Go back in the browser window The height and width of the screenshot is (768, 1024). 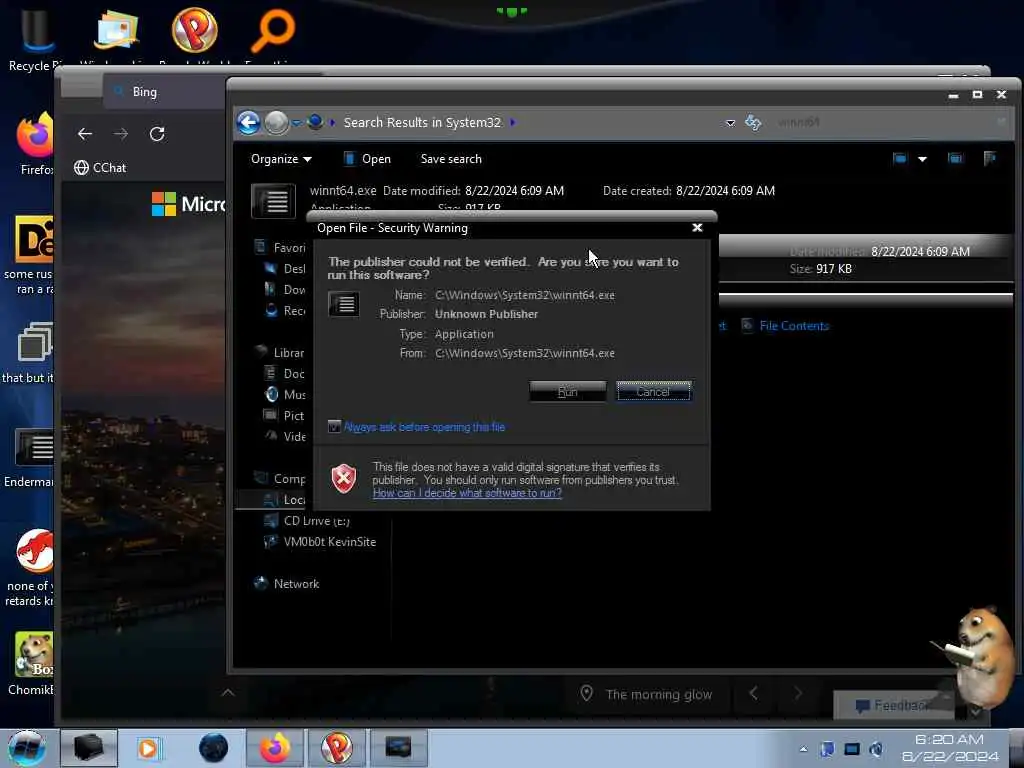pos(85,134)
